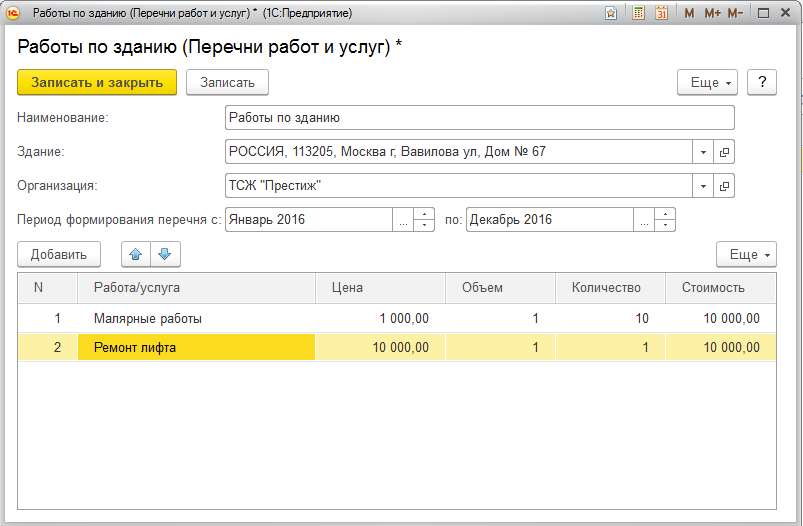Click the M- memory subtract button
The image size is (803, 526).
[x=735, y=14]
